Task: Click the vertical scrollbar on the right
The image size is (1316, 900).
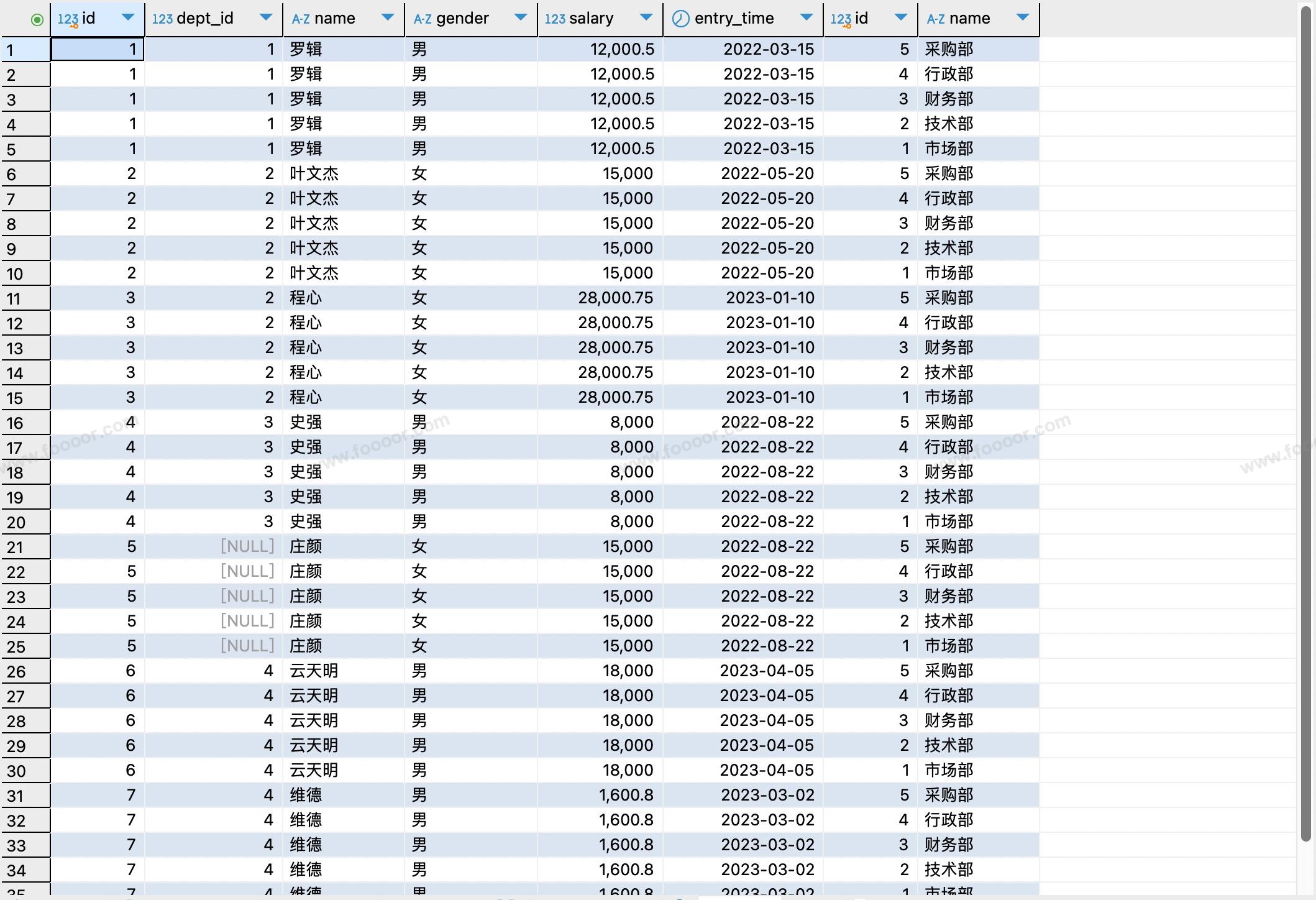Action: coord(1306,423)
